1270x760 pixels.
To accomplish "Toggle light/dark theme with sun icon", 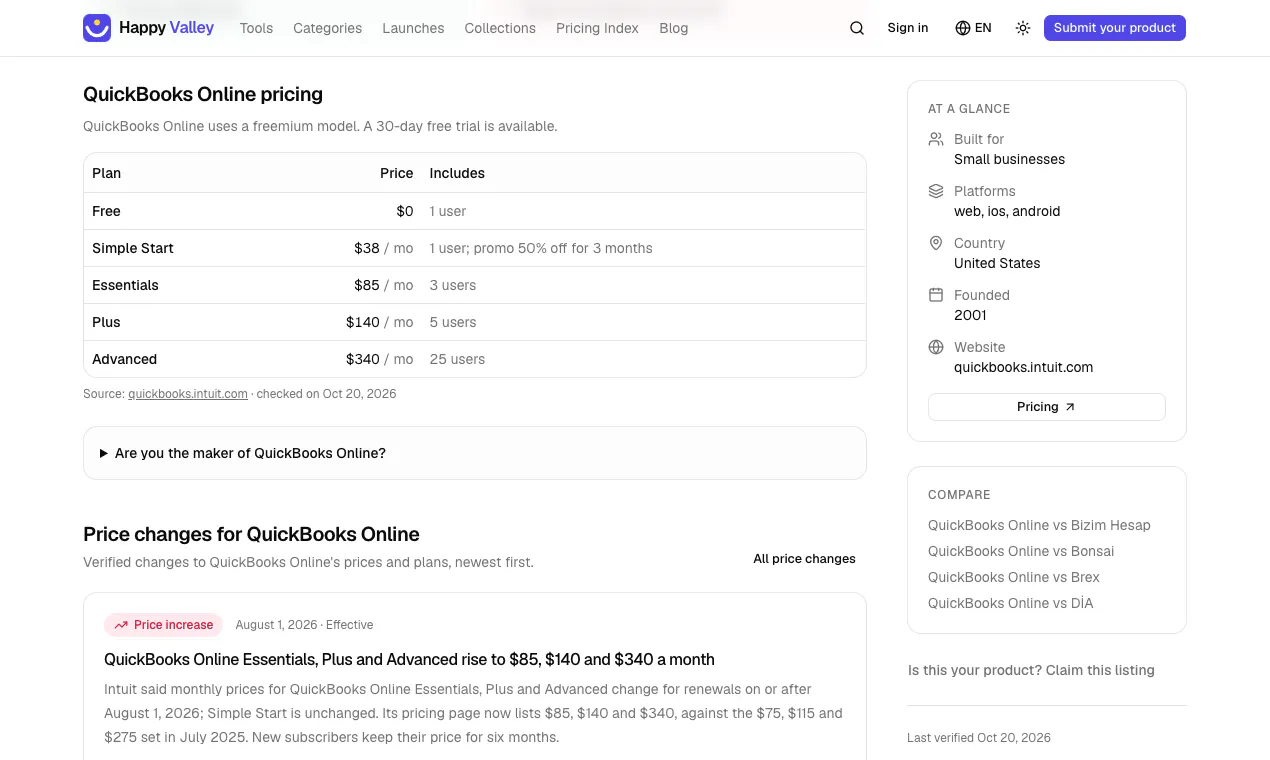I will tap(1023, 28).
